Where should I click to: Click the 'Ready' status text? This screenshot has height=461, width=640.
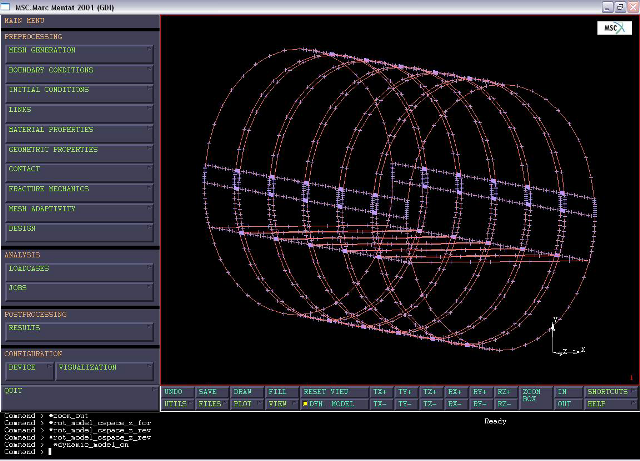(496, 421)
